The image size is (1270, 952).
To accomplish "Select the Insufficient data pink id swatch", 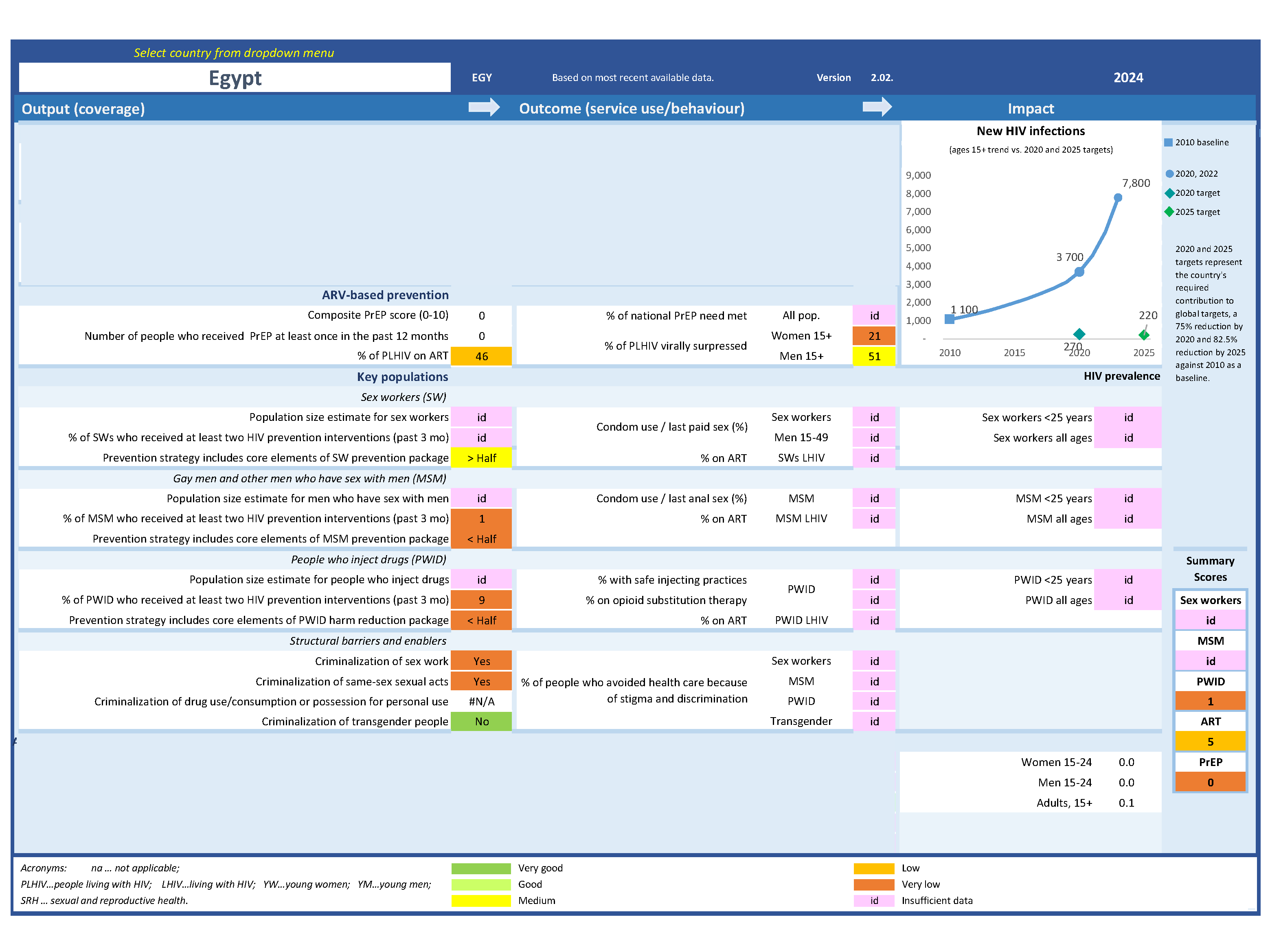I will (x=874, y=900).
